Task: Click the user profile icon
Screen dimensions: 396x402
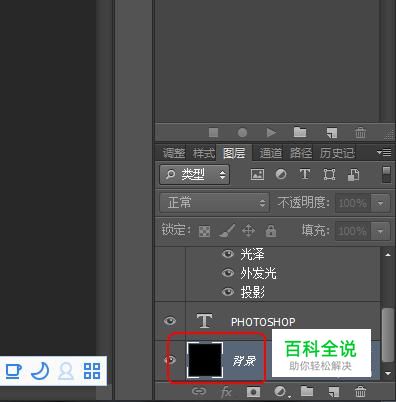Action: (66, 371)
